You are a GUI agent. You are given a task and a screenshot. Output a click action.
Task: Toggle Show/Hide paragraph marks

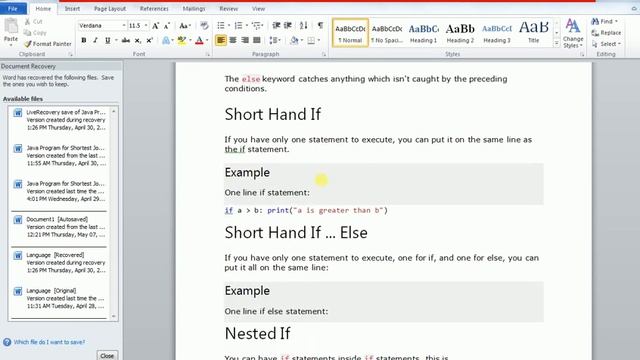pos(320,26)
